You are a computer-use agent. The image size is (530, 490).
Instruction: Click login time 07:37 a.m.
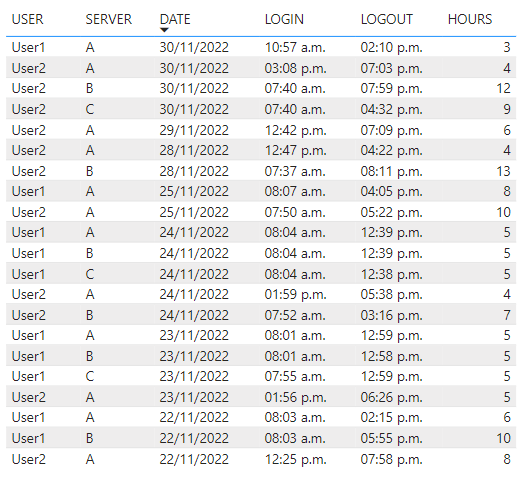coord(295,171)
